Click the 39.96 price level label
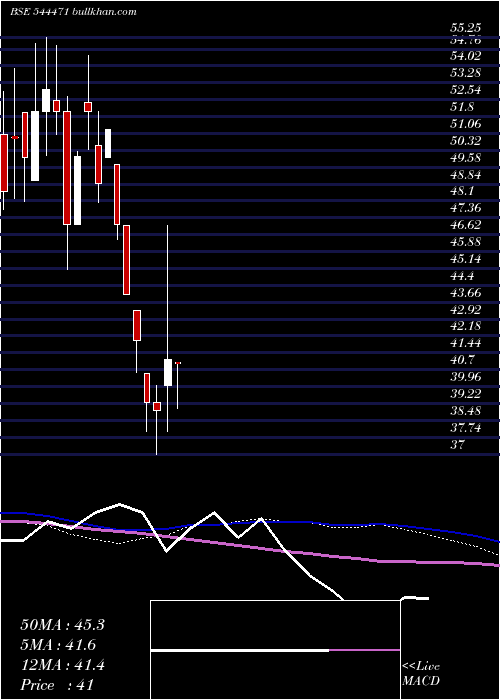Image resolution: width=500 pixels, height=700 pixels. 466,377
